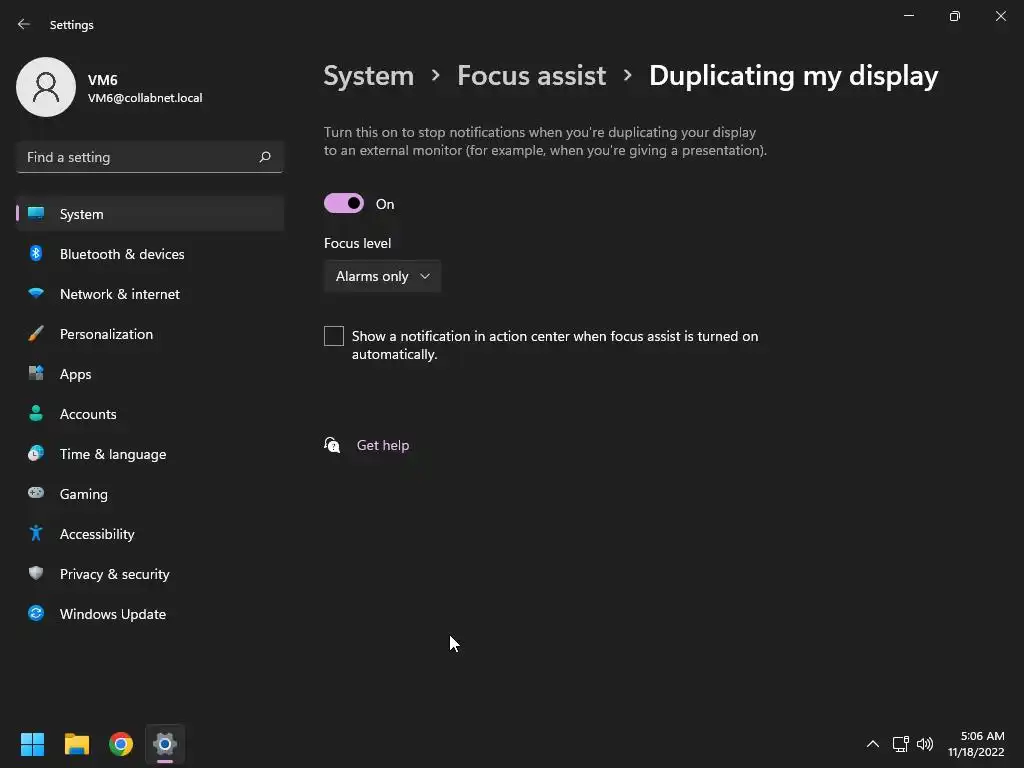Open the Accounts settings section
Viewport: 1024px width, 768px height.
tap(88, 414)
